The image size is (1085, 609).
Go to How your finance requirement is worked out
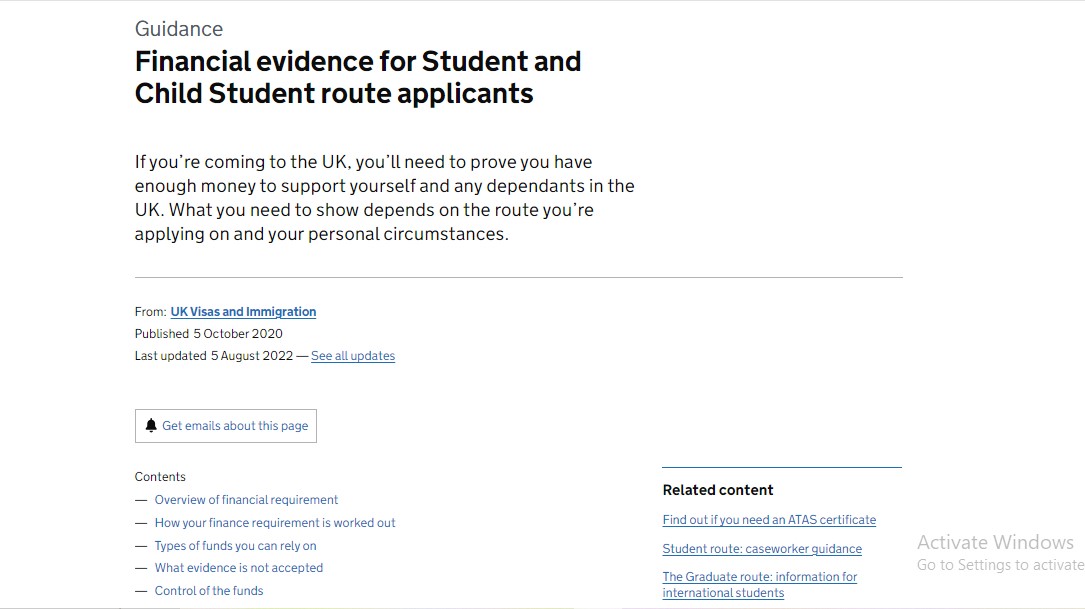[275, 523]
